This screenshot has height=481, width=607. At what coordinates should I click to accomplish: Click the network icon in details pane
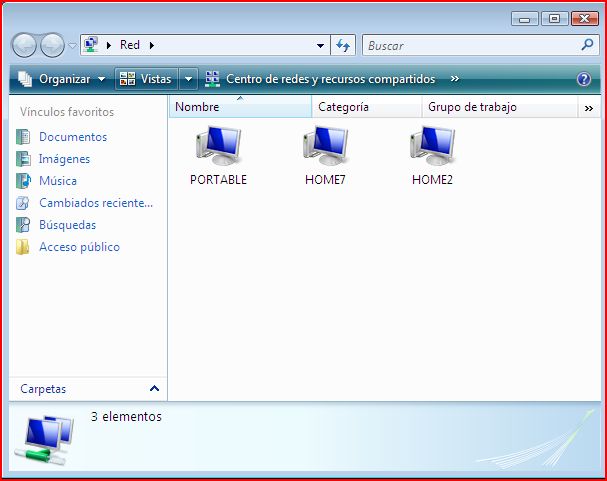click(44, 440)
